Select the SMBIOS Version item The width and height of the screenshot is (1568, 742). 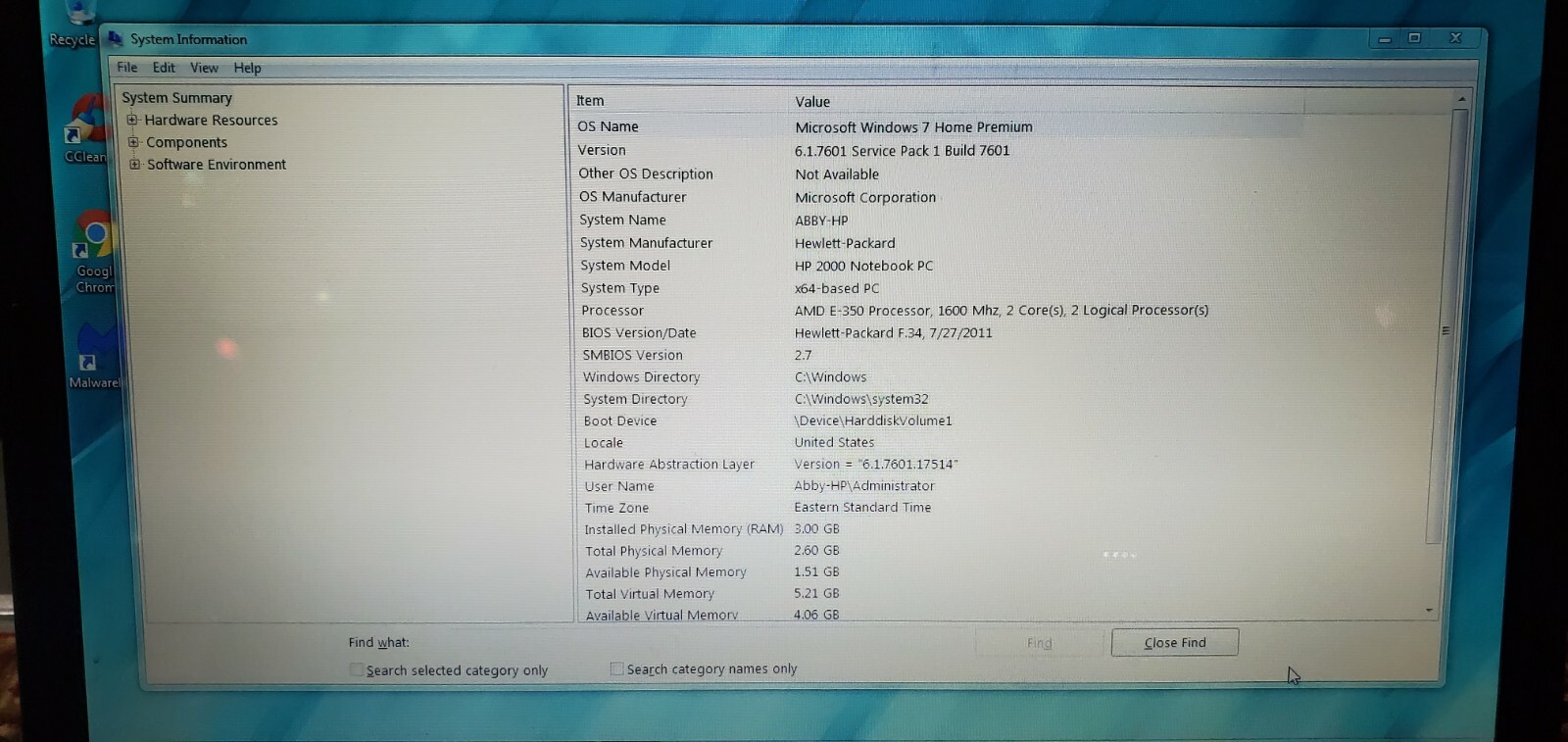point(633,355)
